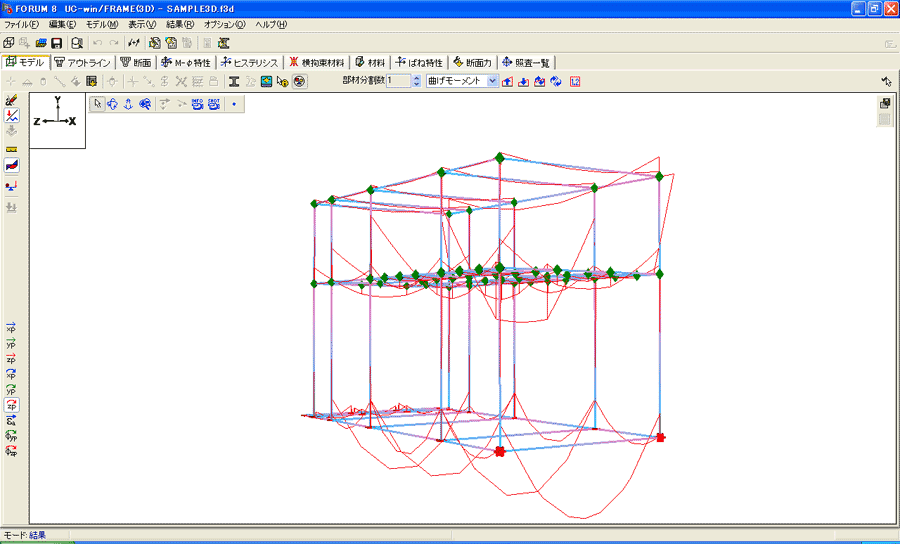Toggle the red φzp curvature button
The image size is (900, 544).
[11, 450]
